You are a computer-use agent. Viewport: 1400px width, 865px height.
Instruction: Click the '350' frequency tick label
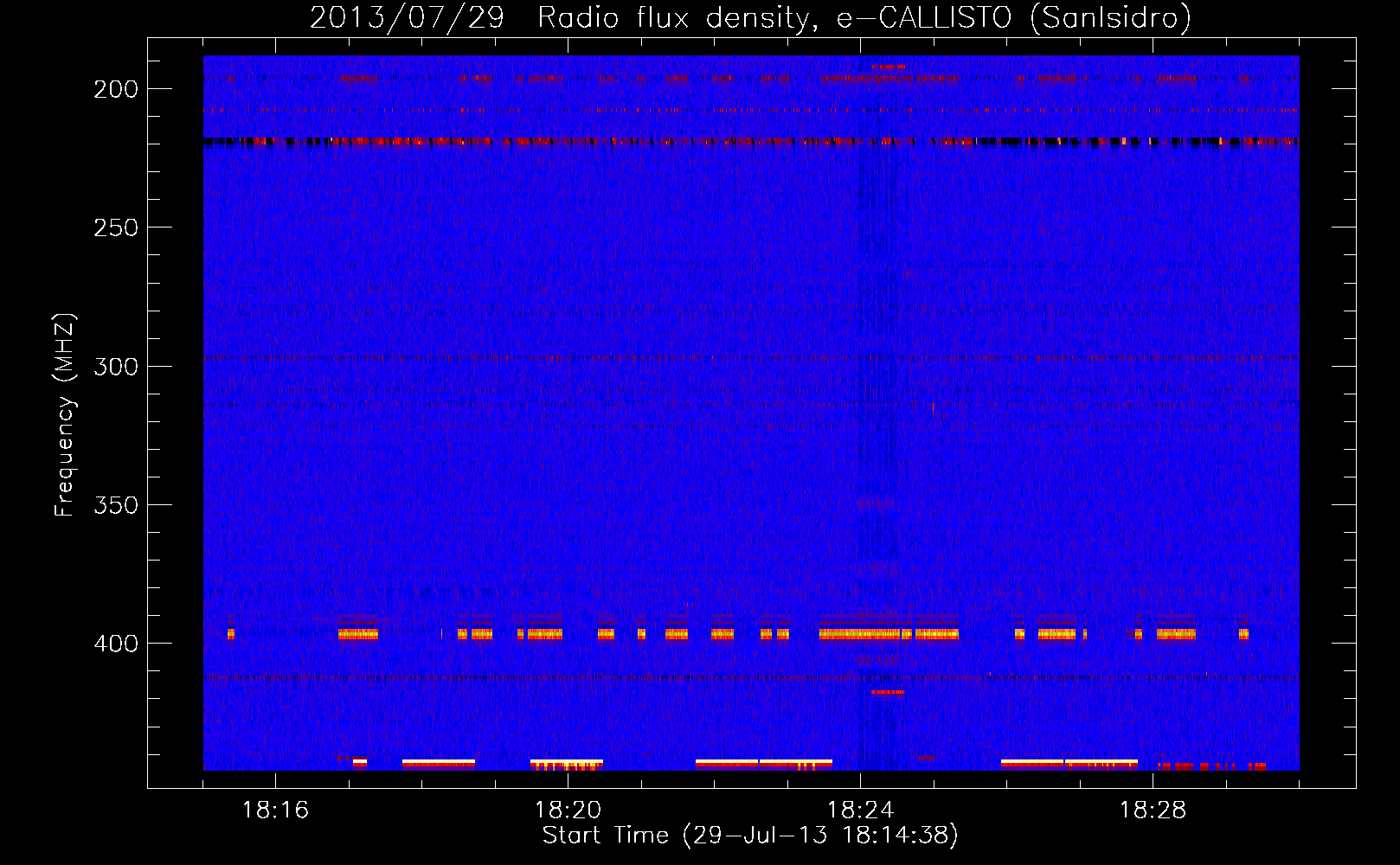click(x=116, y=504)
